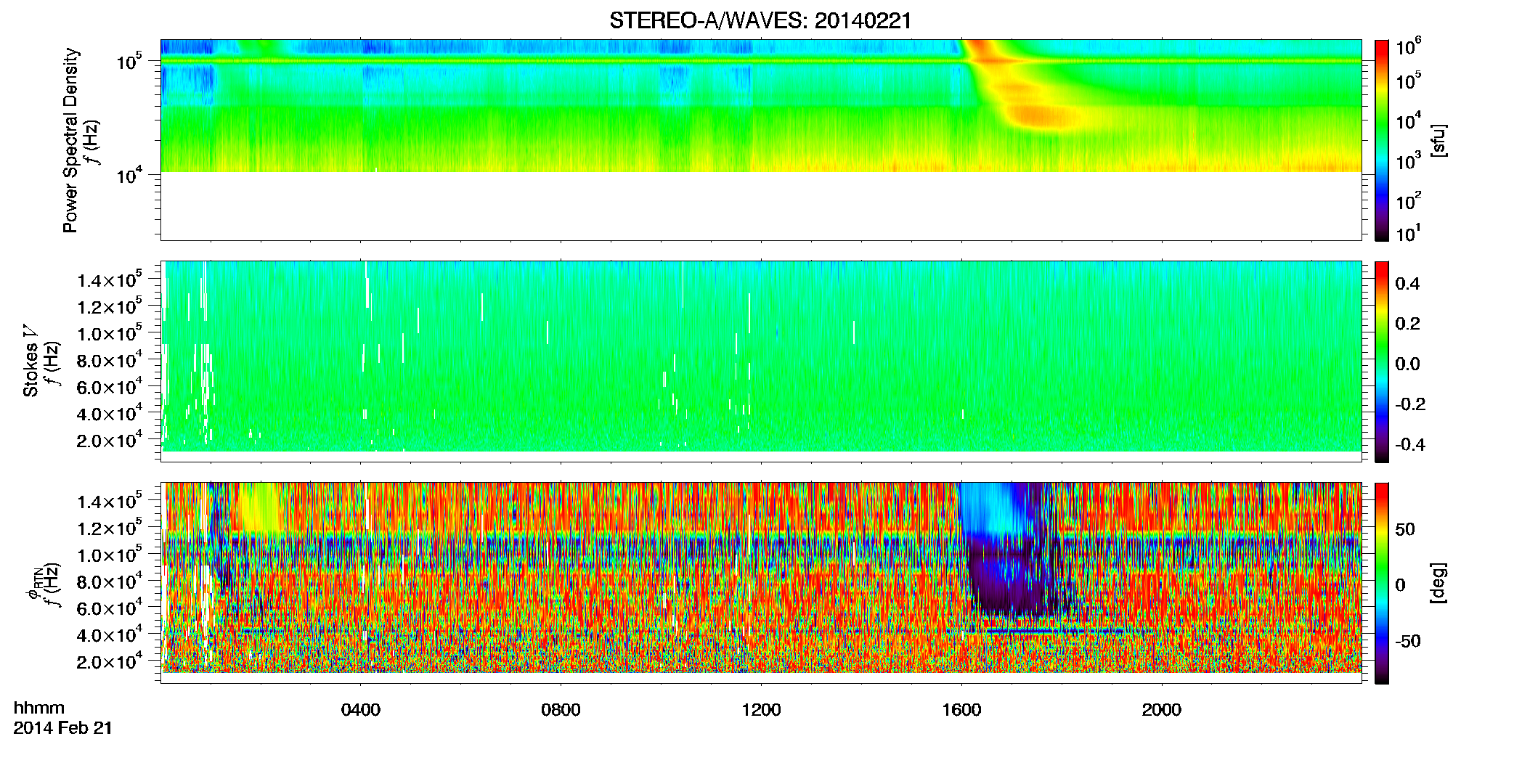The image size is (1522, 784).
Task: Click the 0400 time tick label
Action: click(x=361, y=710)
